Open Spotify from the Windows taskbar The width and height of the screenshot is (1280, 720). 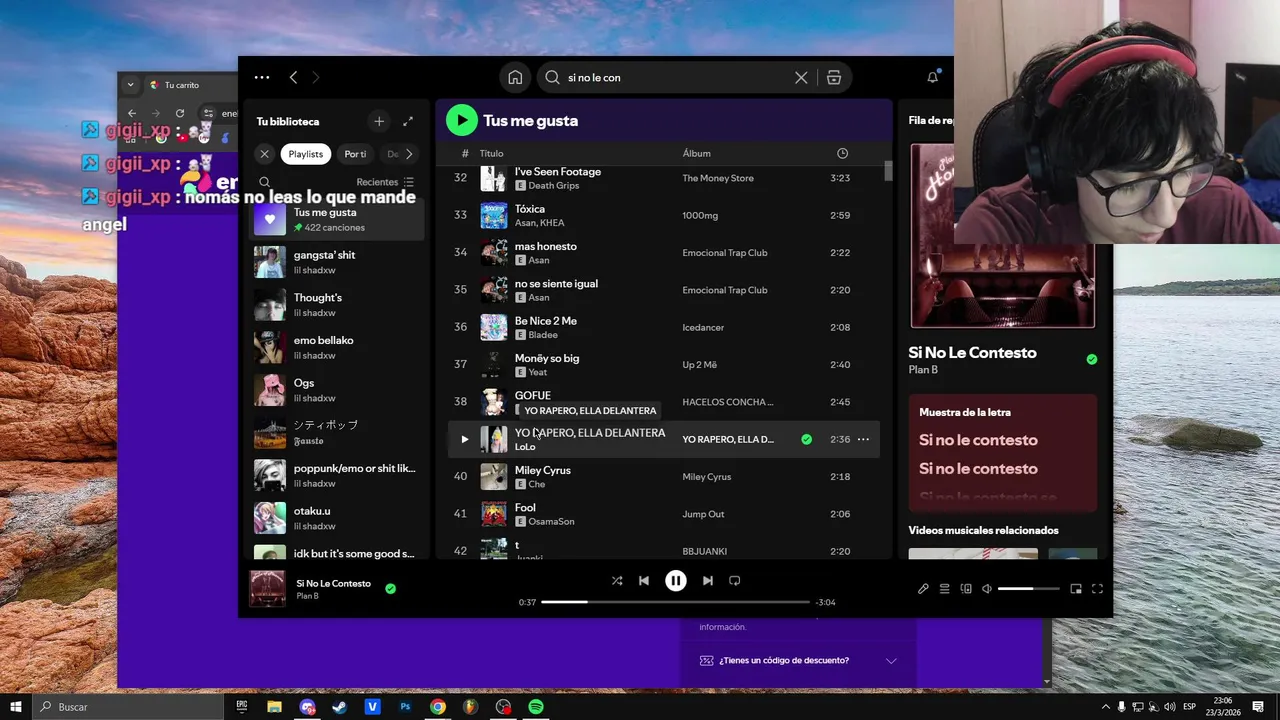536,707
